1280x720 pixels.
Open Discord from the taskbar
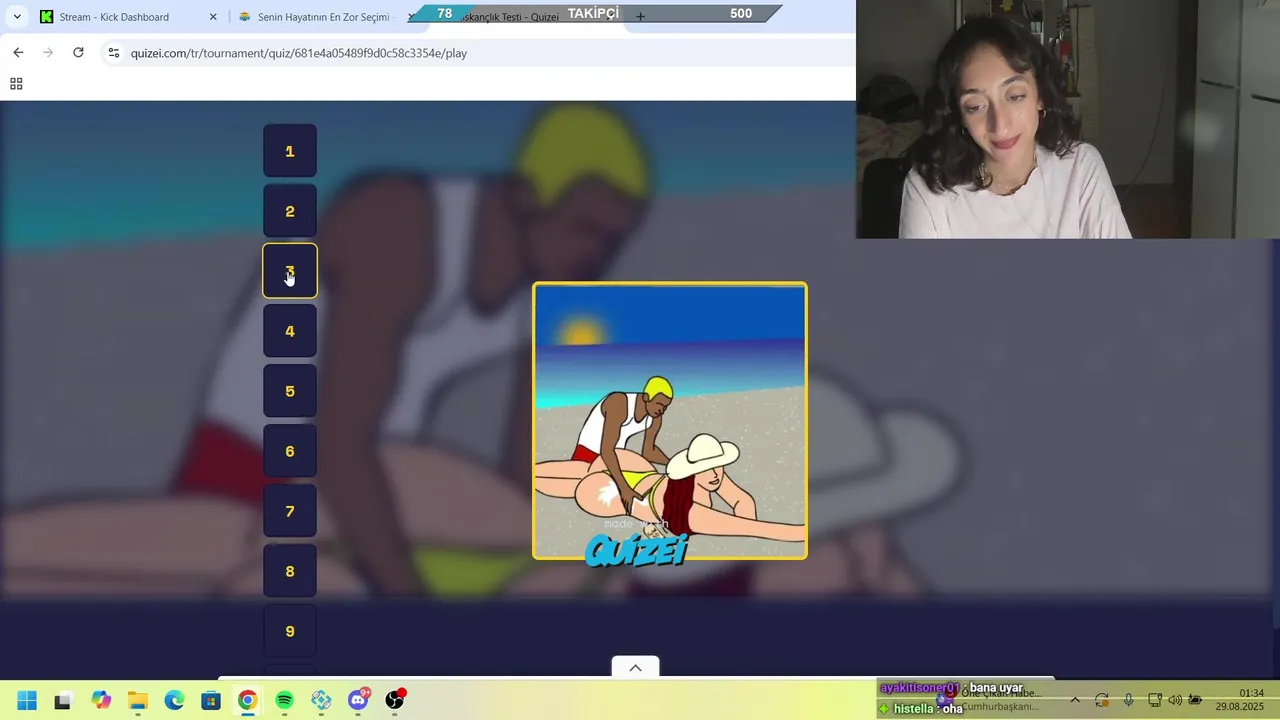click(x=358, y=700)
